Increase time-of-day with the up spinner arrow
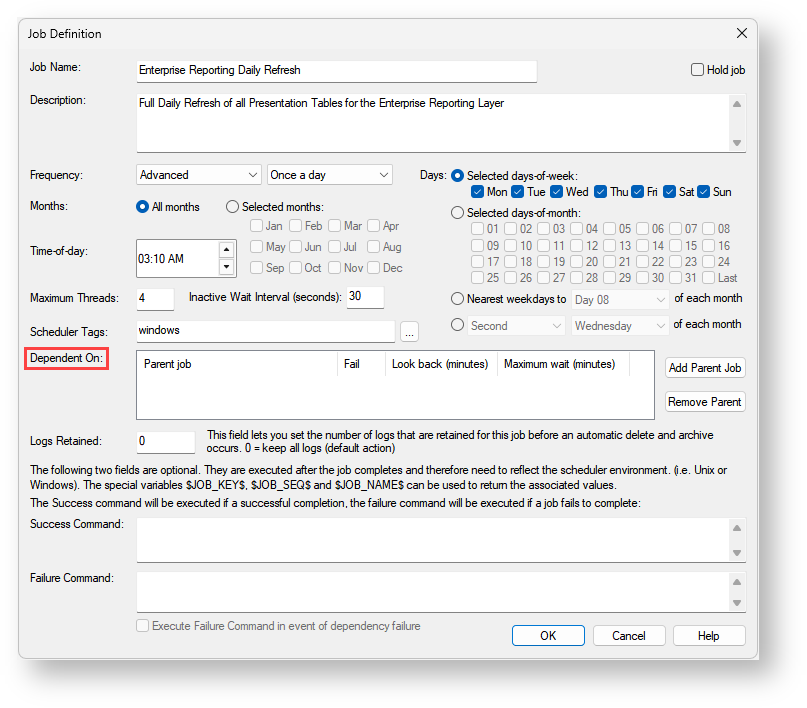Screen dimensions: 807x708 [226, 250]
